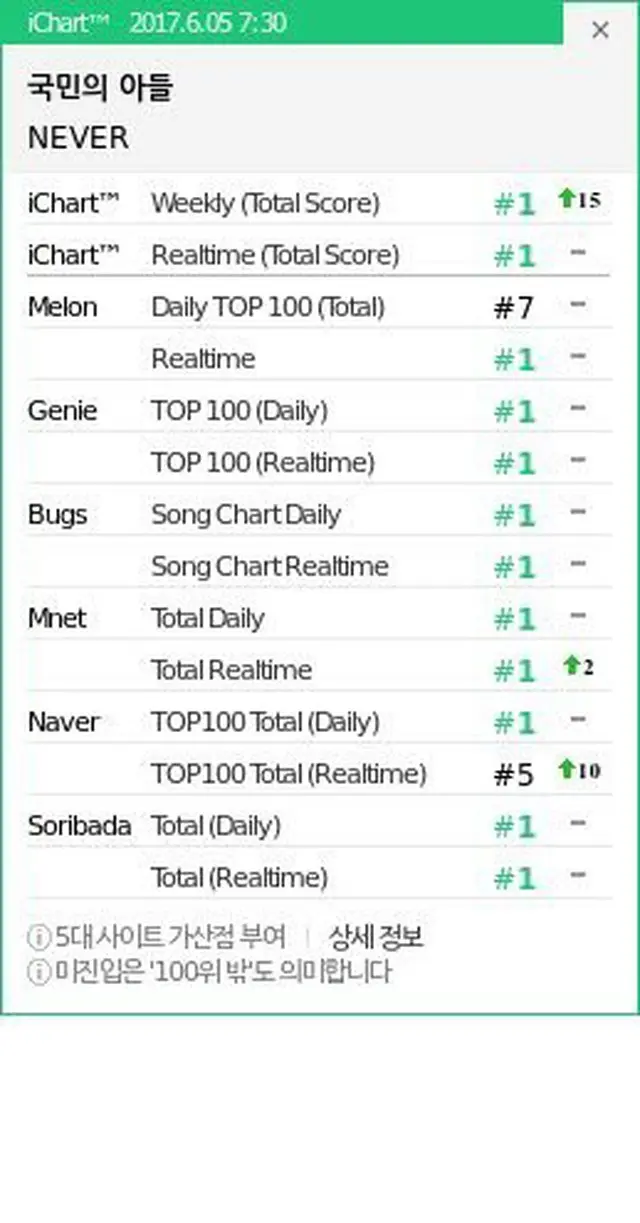Select iChart Weekly (Total Score) entry
The width and height of the screenshot is (640, 1223).
point(265,203)
